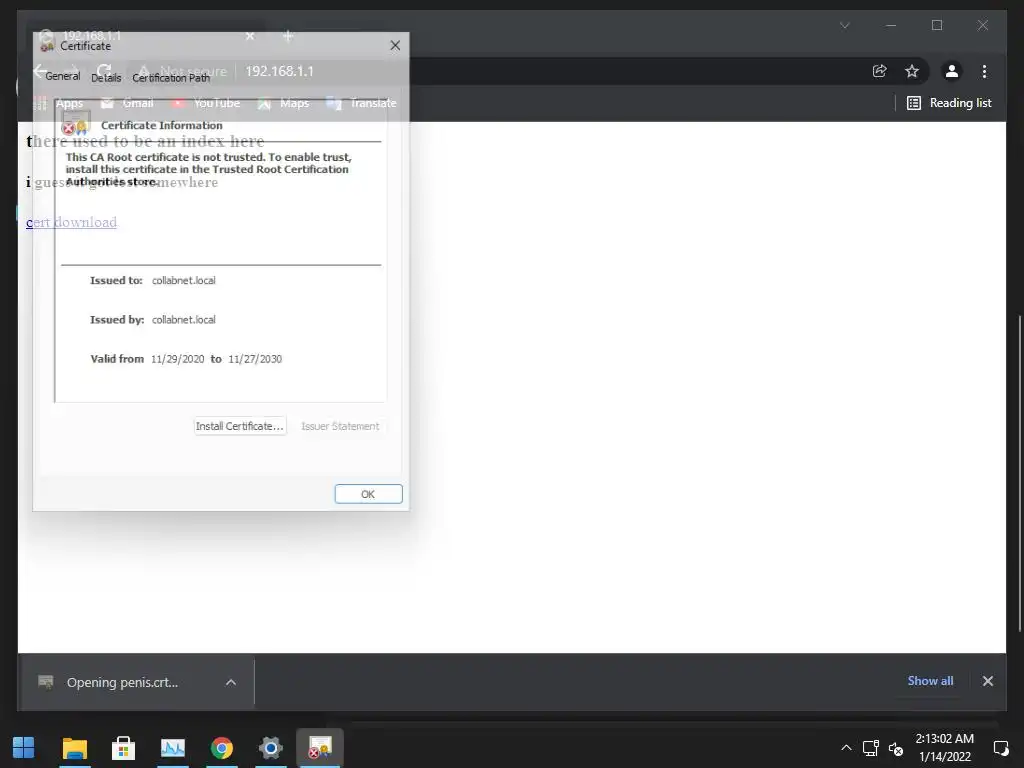Screen dimensions: 1024x768
Task: Click the Chrome address bar URL
Action: pyautogui.click(x=280, y=71)
